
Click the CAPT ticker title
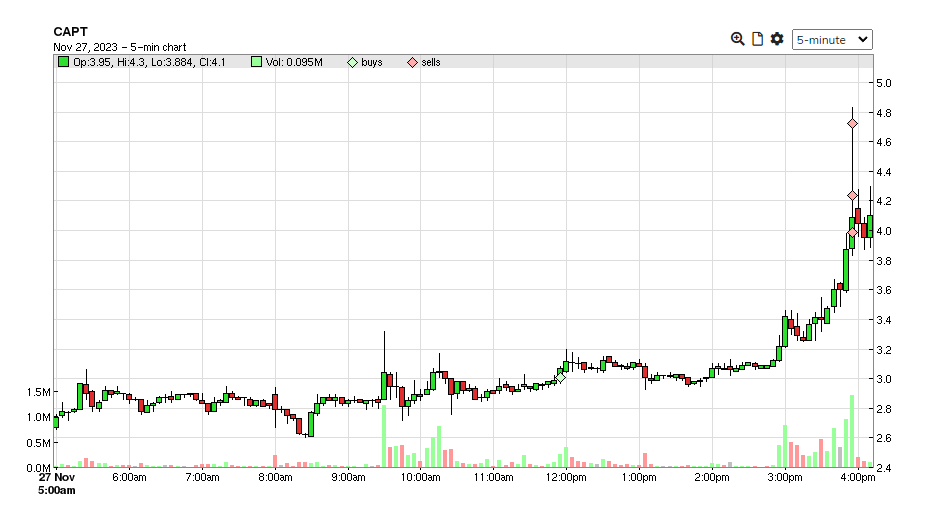(x=71, y=32)
